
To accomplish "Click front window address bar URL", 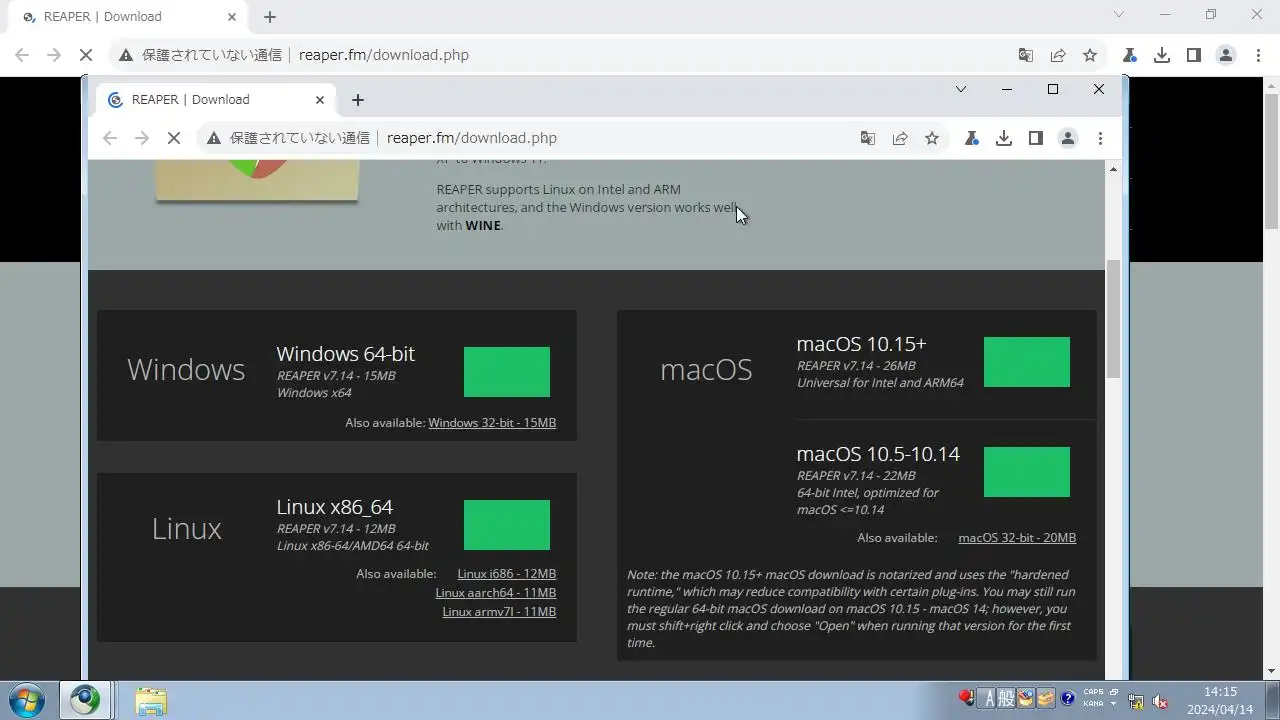I will pyautogui.click(x=472, y=138).
